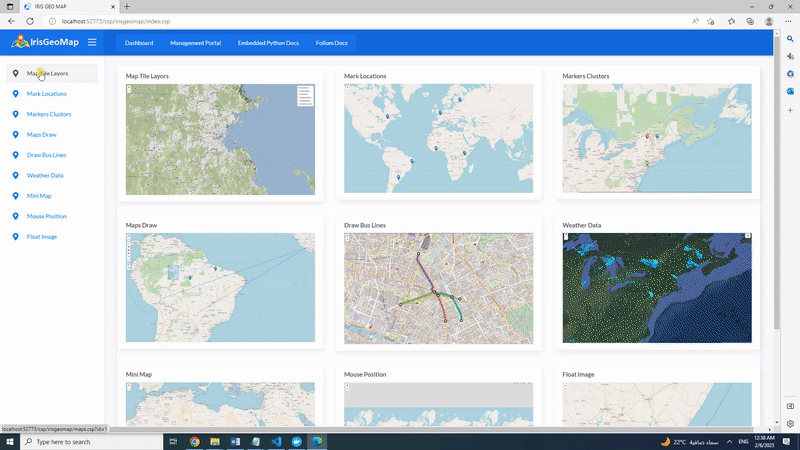800x450 pixels.
Task: Open a new browser tab
Action: pyautogui.click(x=127, y=7)
